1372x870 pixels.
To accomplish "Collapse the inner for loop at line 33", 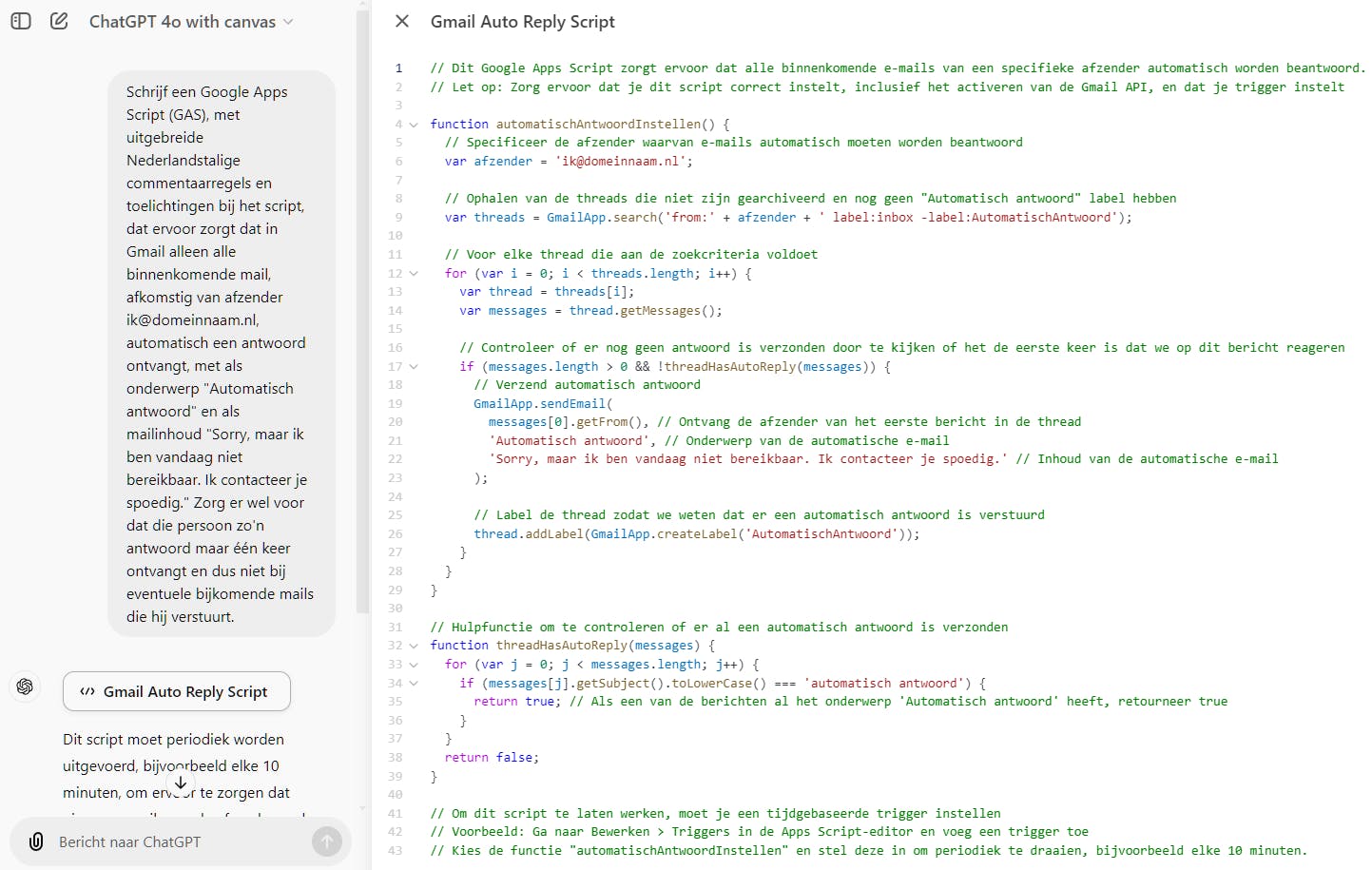I will pos(414,665).
